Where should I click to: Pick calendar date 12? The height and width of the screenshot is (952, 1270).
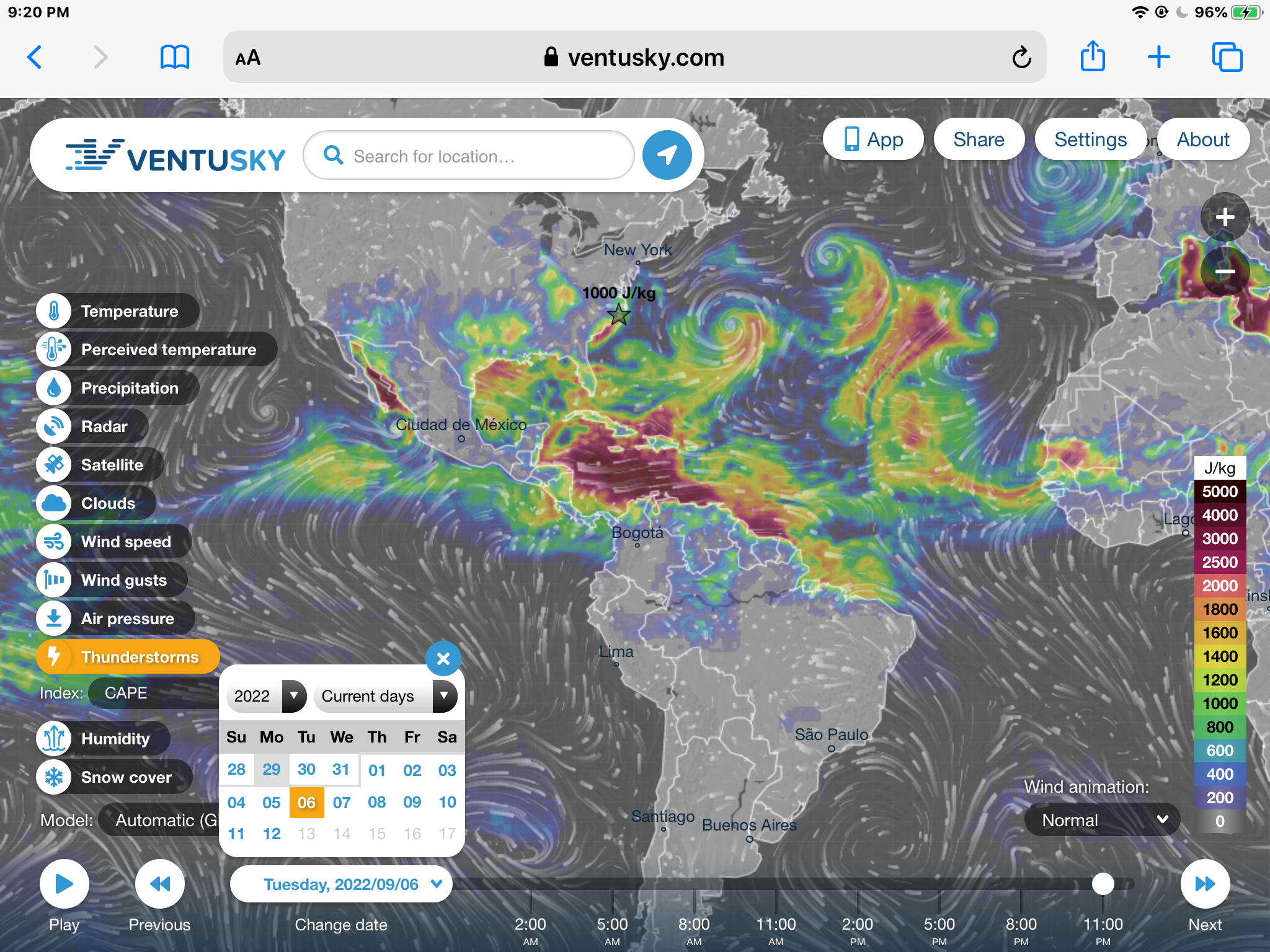click(272, 834)
